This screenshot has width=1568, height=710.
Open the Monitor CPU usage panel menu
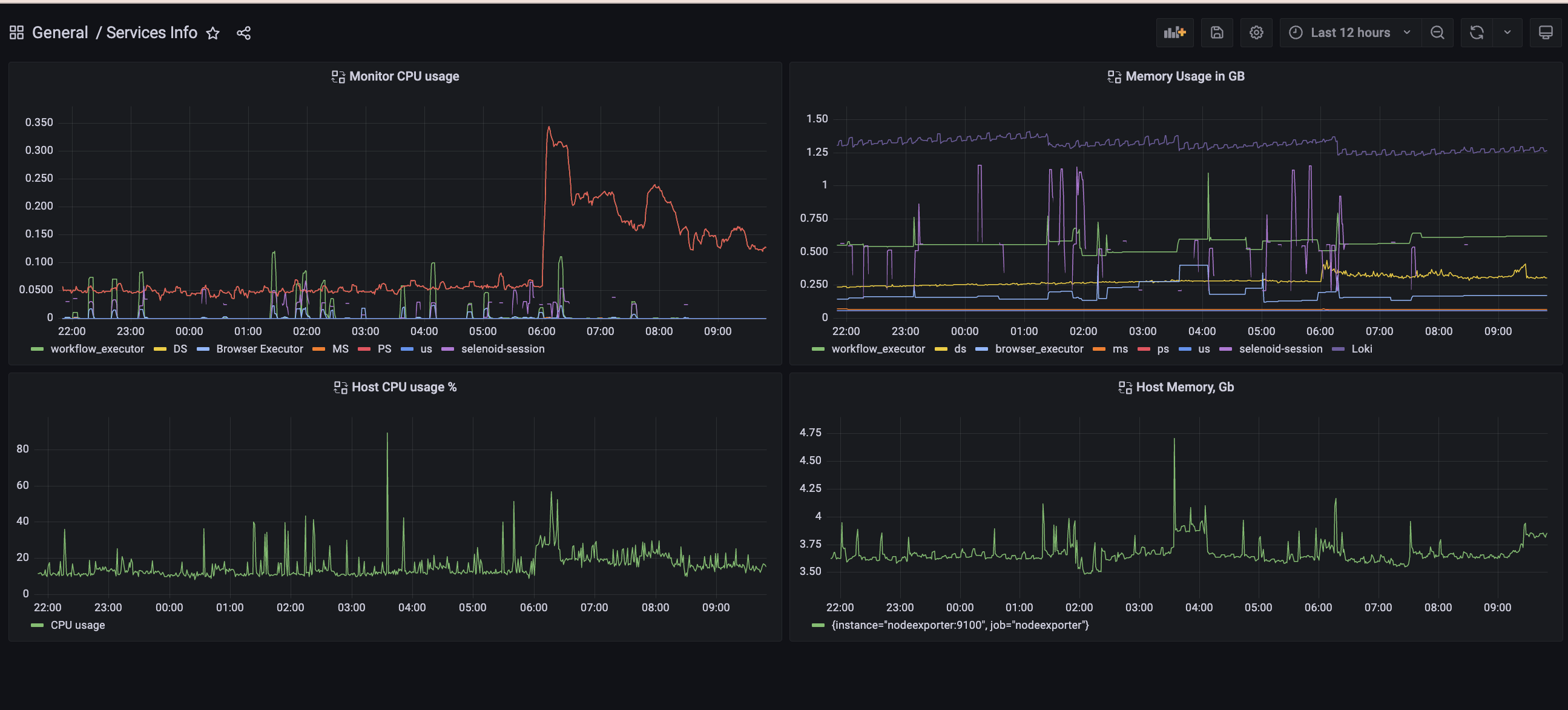(404, 77)
